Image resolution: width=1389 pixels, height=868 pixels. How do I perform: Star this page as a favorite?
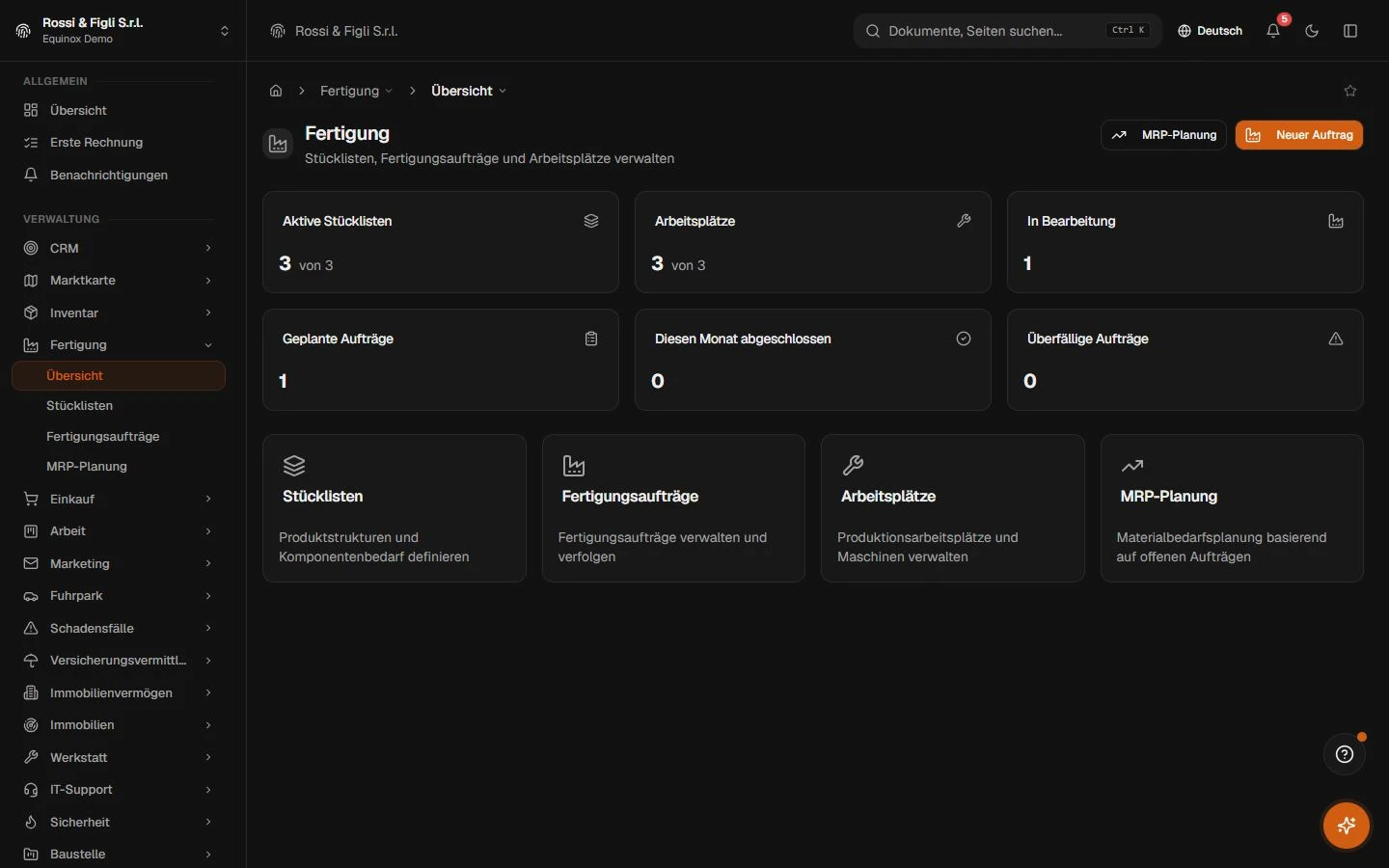(1350, 91)
